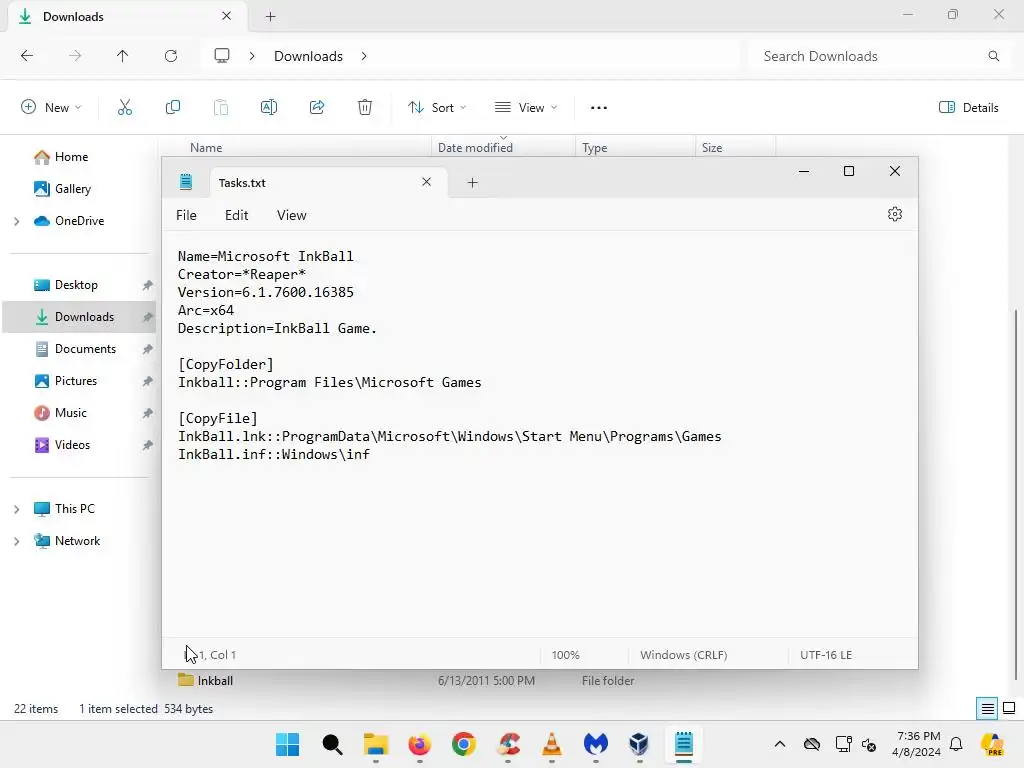This screenshot has height=768, width=1024.
Task: Close the Tasks.txt tab
Action: (426, 182)
